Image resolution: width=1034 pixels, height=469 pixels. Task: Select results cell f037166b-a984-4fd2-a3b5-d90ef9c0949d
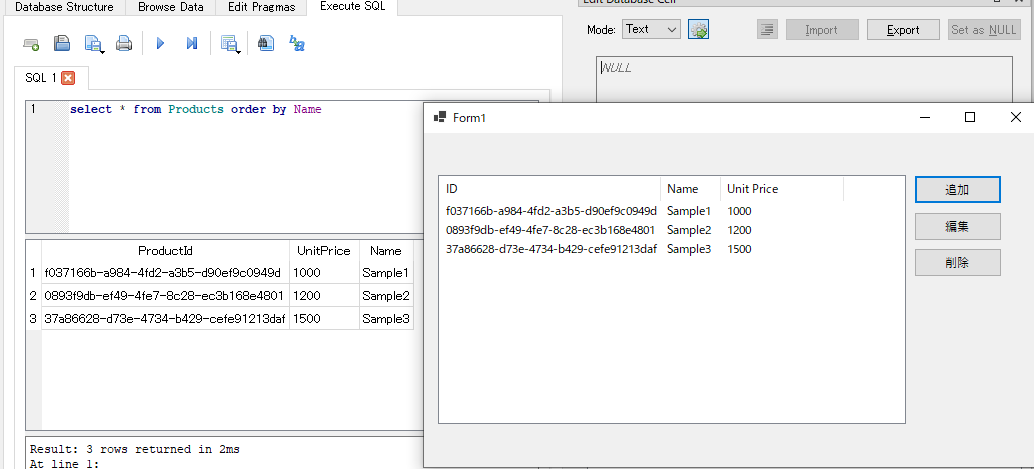pyautogui.click(x=166, y=272)
